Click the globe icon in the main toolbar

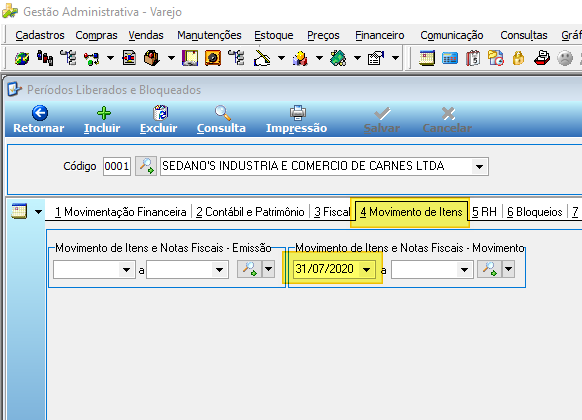(x=22, y=58)
